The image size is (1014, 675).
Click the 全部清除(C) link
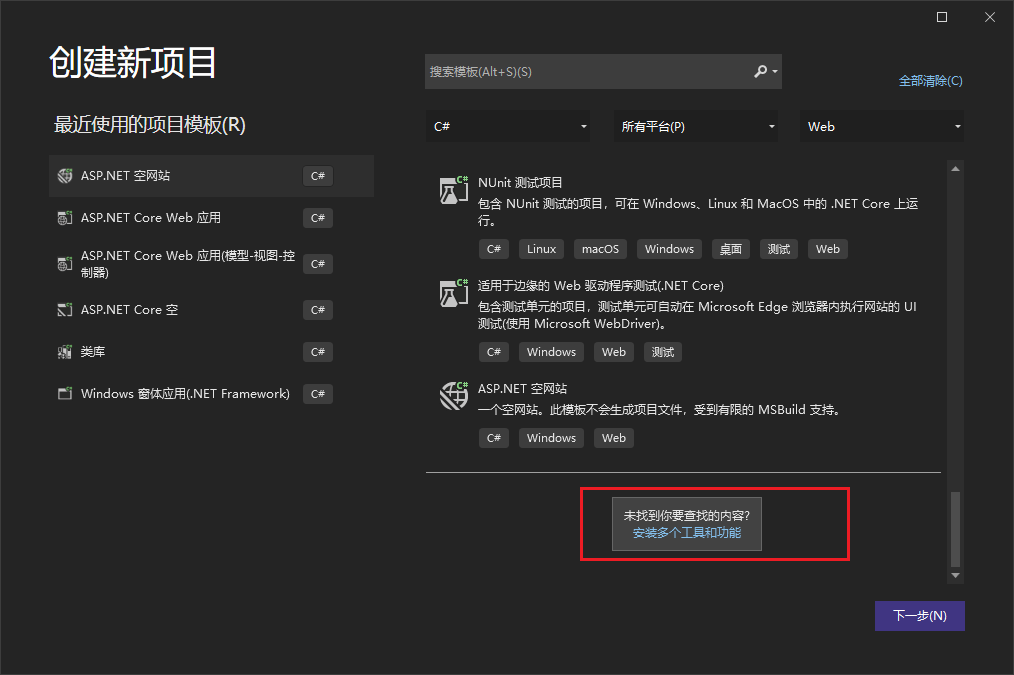coord(931,81)
